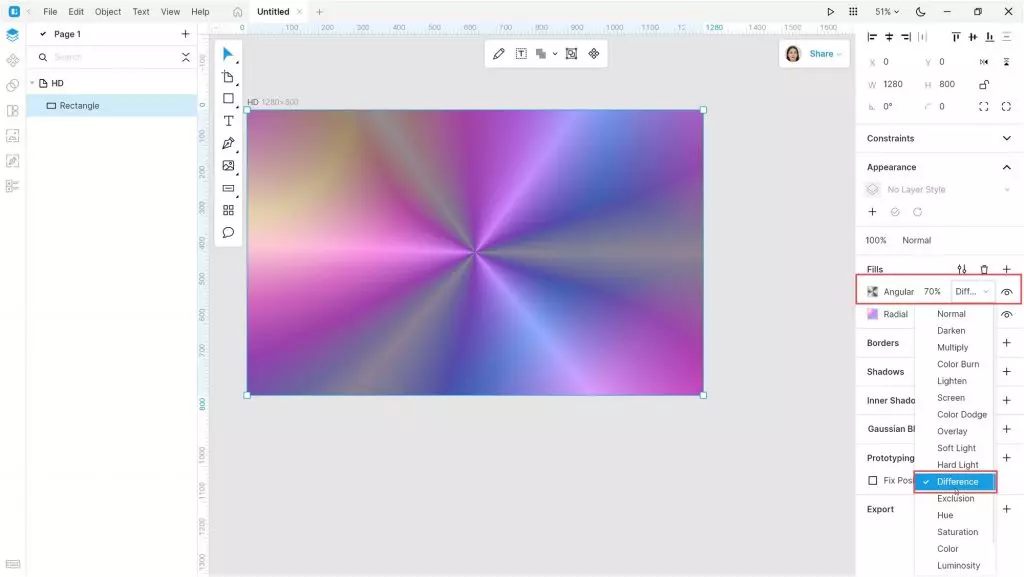
Task: Select the Artboard tool
Action: tap(228, 77)
